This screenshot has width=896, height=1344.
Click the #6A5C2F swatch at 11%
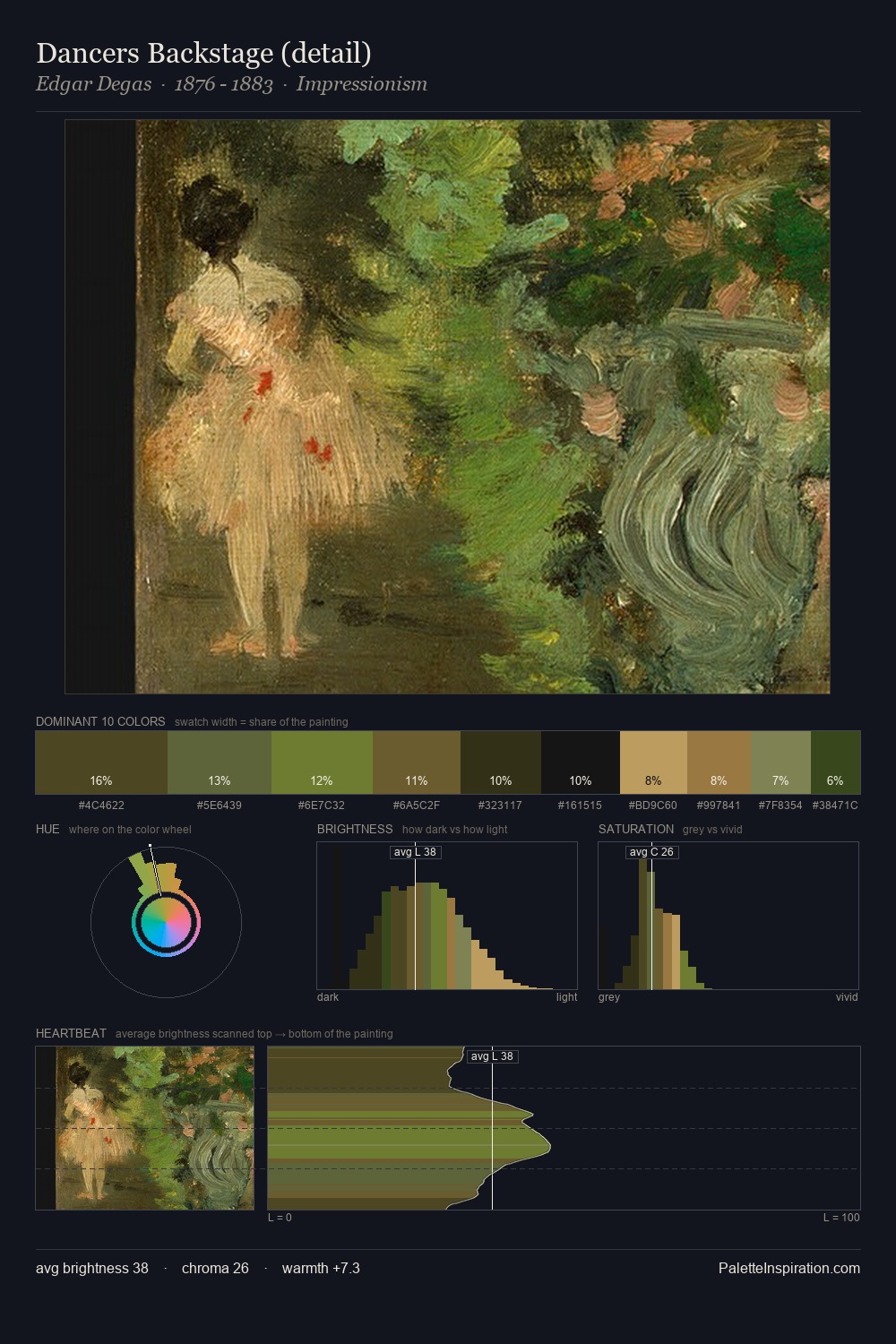pyautogui.click(x=417, y=762)
